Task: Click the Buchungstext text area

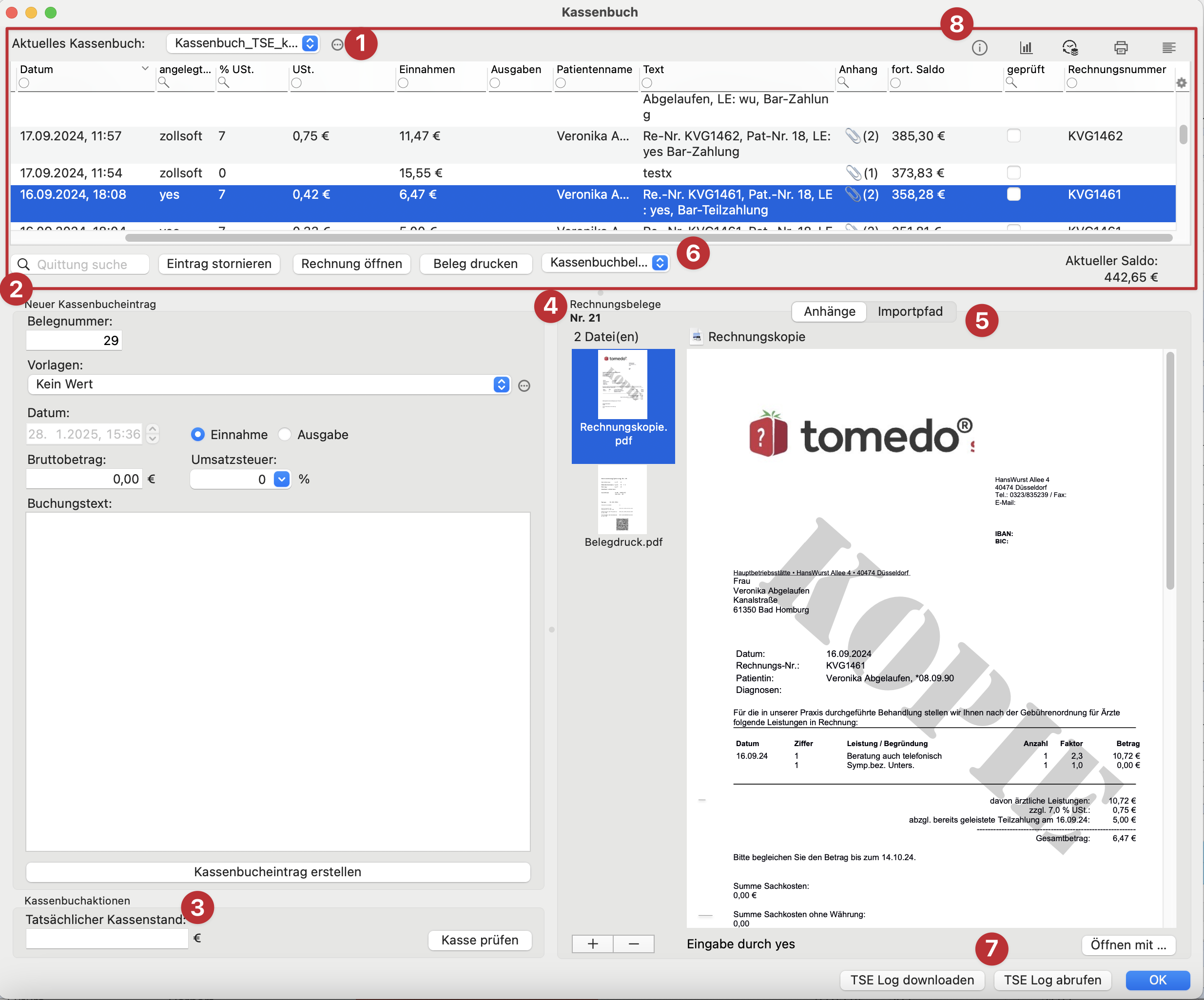Action: (x=278, y=682)
